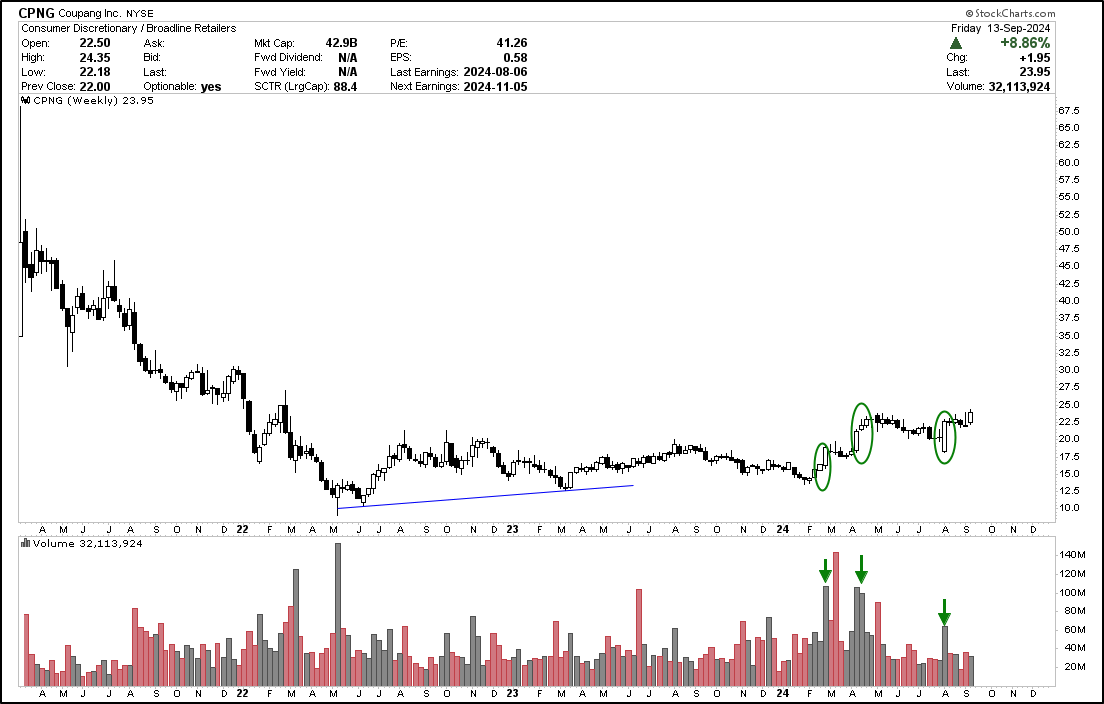Image resolution: width=1104 pixels, height=704 pixels.
Task: Click the 50.0 label on the price axis
Action: click(x=1069, y=232)
